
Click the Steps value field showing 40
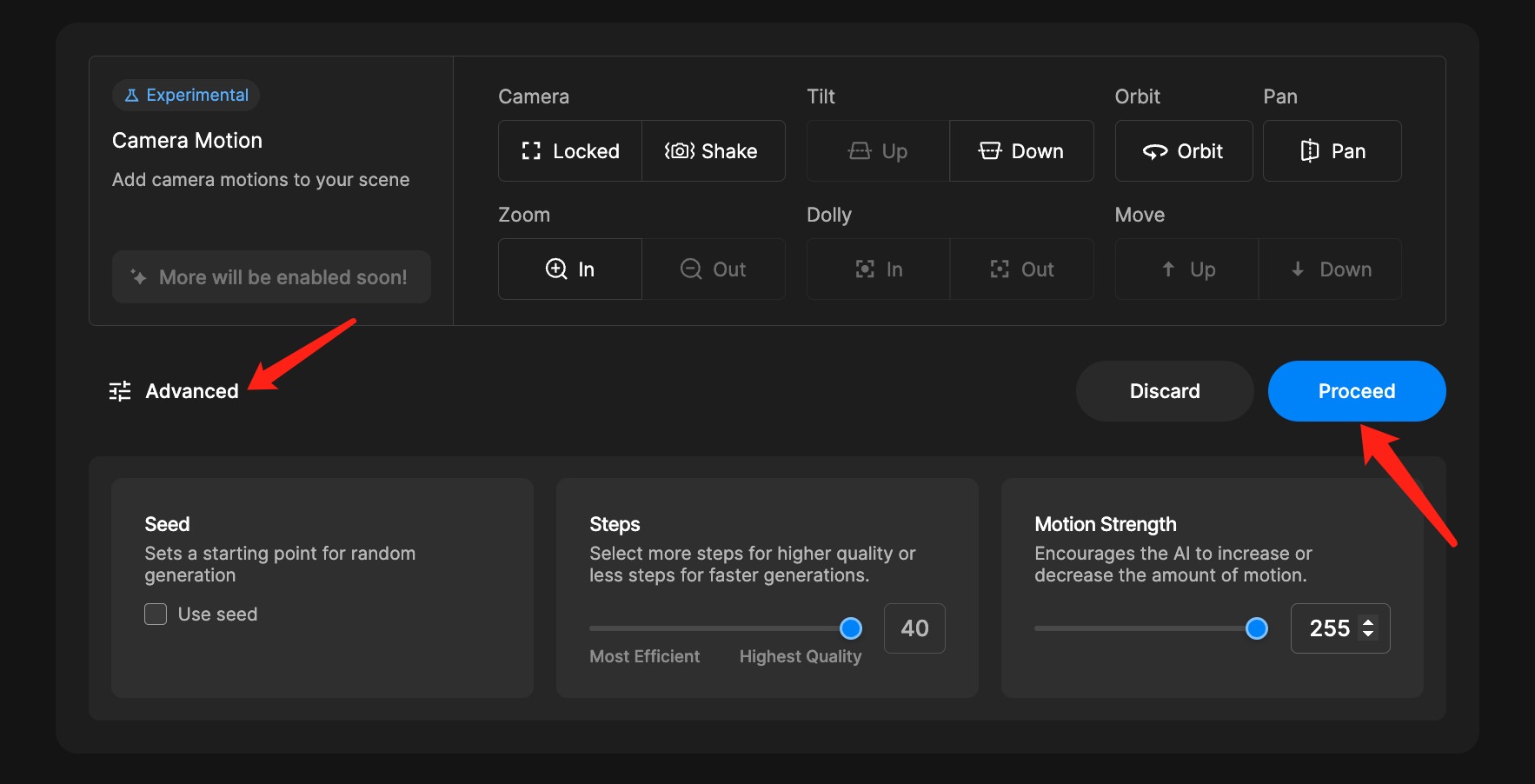tap(914, 628)
